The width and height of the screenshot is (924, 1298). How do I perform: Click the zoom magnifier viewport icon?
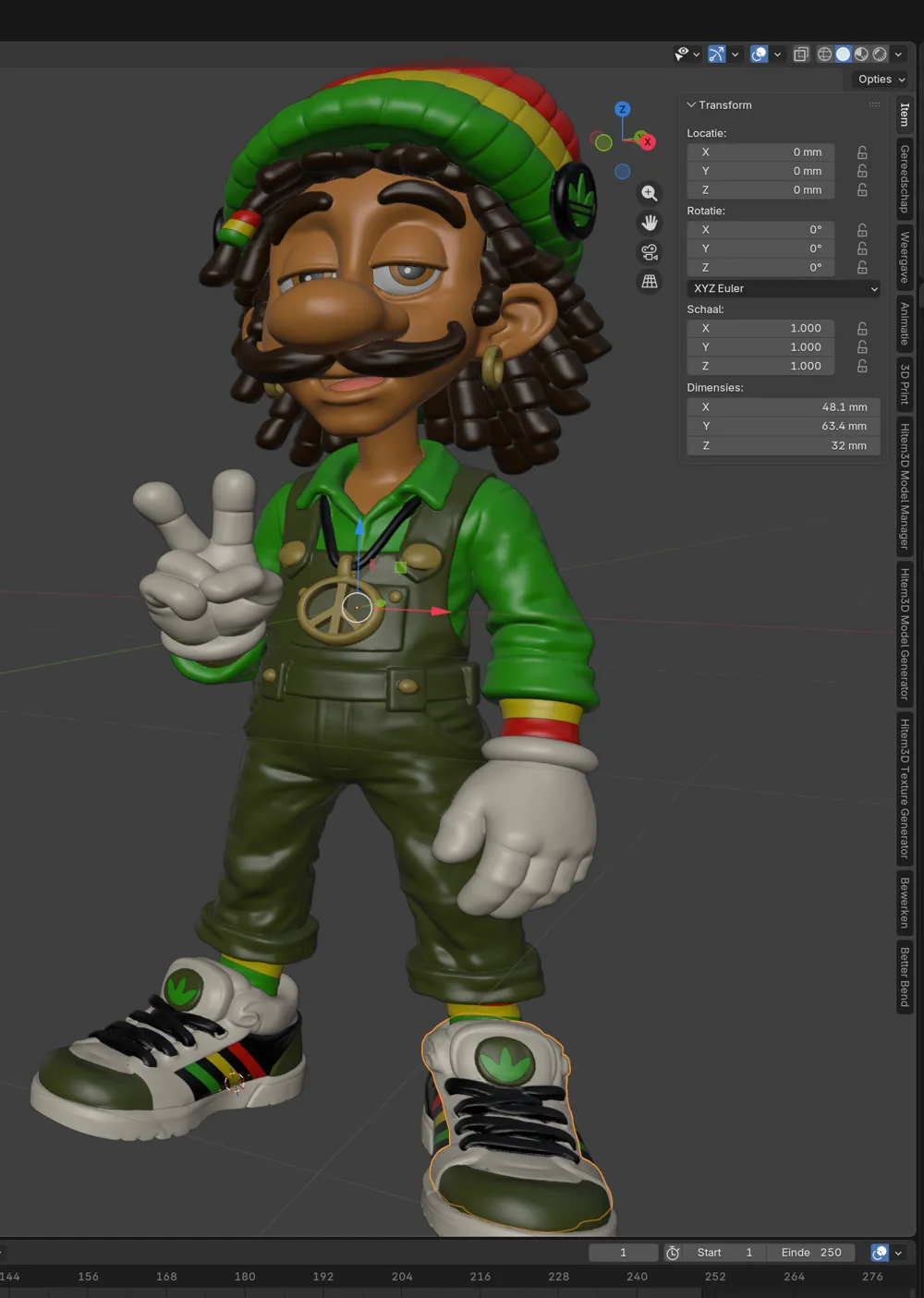pyautogui.click(x=650, y=193)
